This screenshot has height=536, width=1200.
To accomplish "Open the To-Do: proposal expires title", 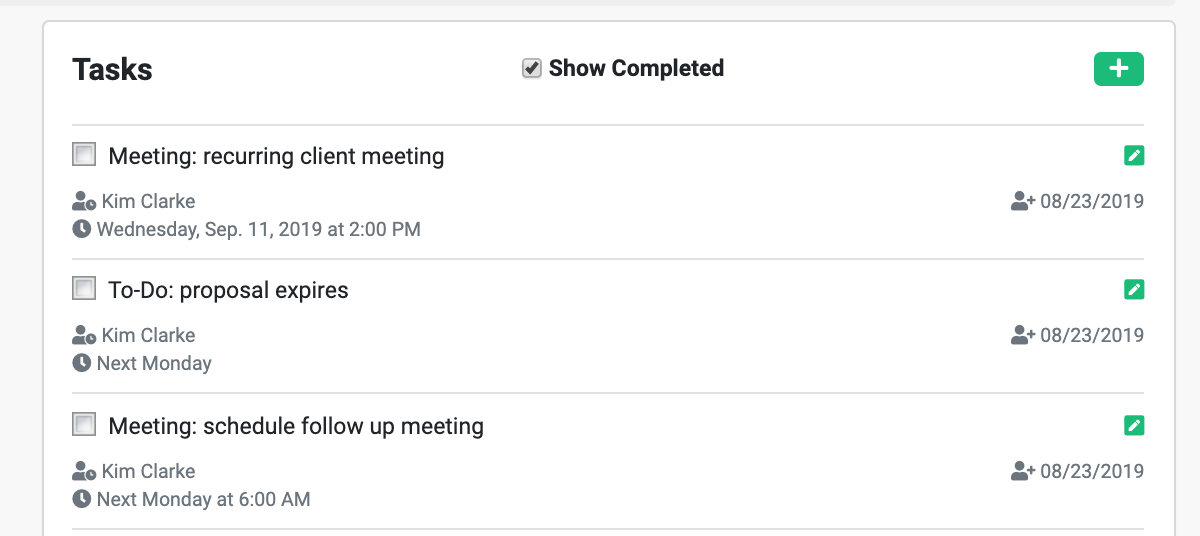I will pos(228,290).
